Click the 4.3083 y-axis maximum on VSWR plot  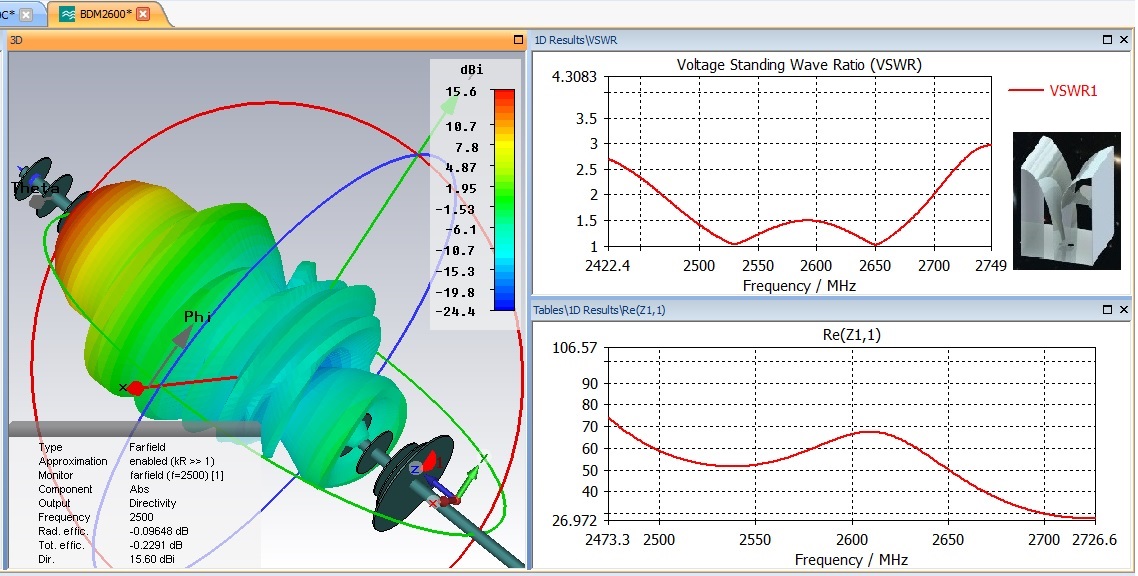pyautogui.click(x=575, y=77)
